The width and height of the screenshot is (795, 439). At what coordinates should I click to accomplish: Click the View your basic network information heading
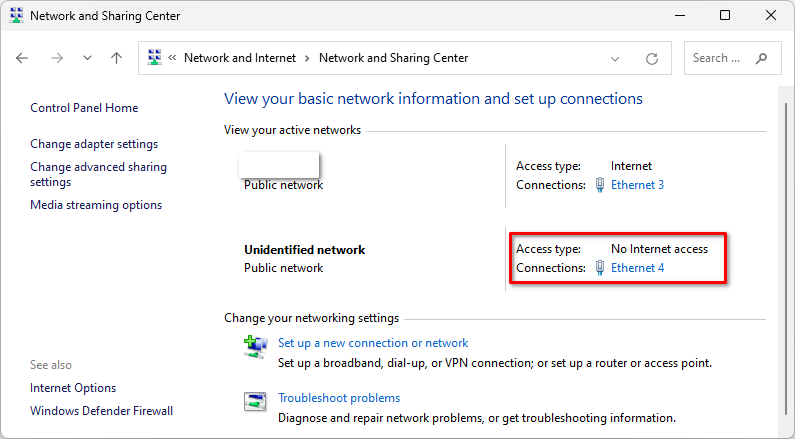[x=433, y=98]
